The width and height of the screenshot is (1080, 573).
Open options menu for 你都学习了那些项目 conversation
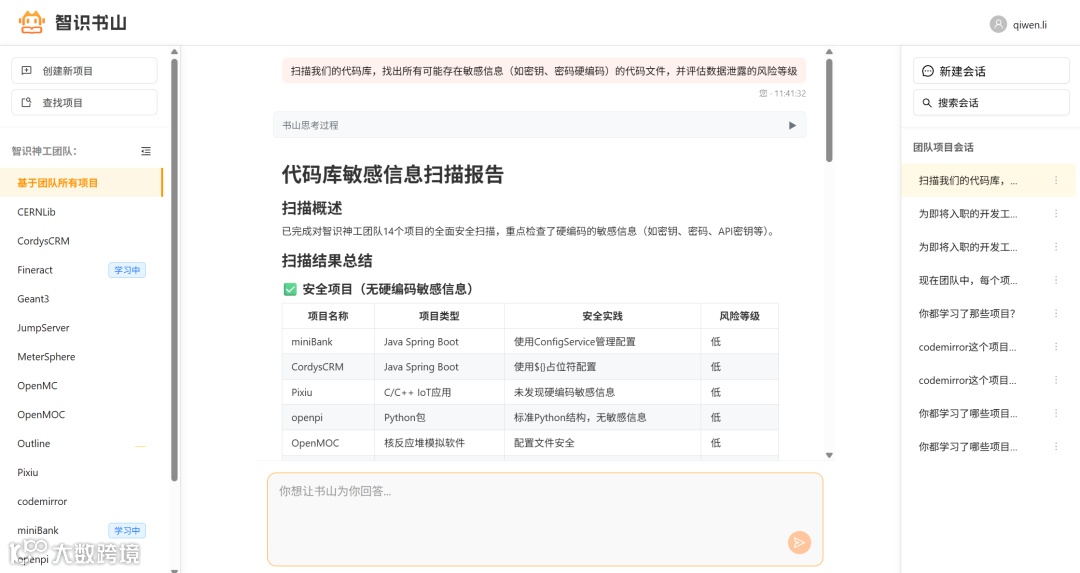(1056, 313)
